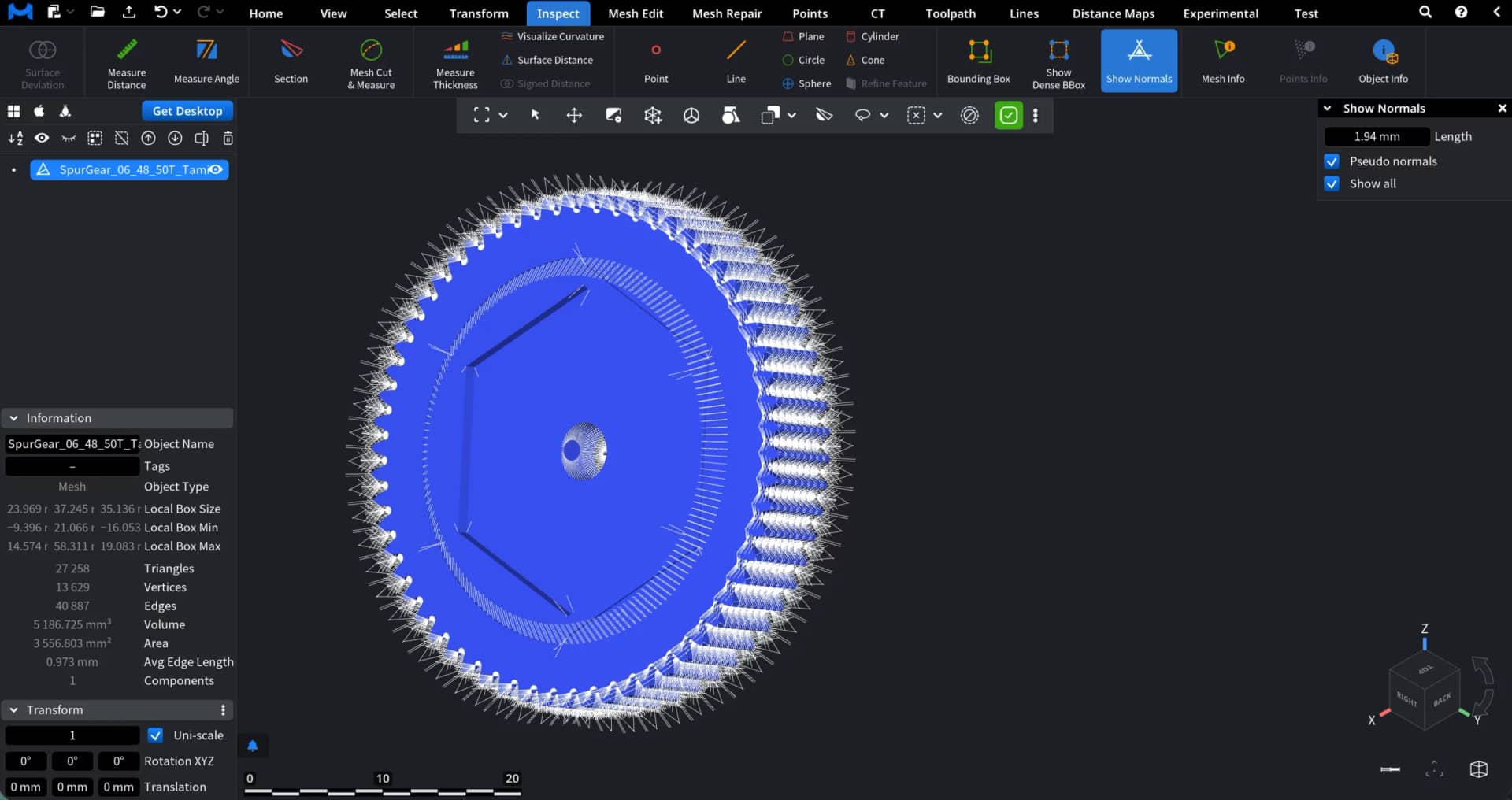The height and width of the screenshot is (800, 1512).
Task: Move selected object up in list
Action: click(x=148, y=139)
